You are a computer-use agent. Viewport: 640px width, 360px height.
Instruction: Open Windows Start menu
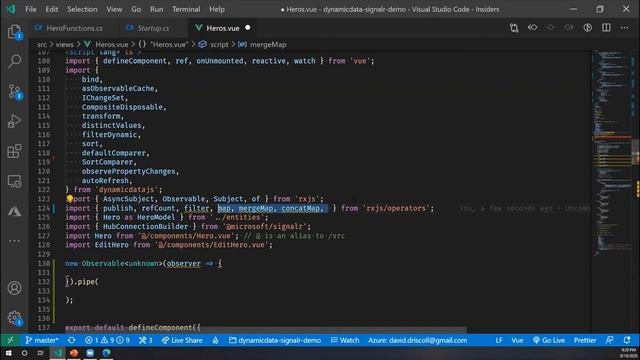coord(8,353)
